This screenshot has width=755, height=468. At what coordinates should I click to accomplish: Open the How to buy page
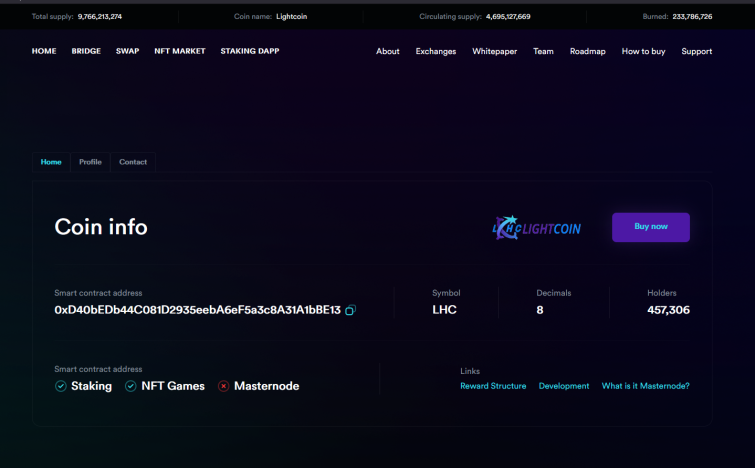click(x=643, y=52)
